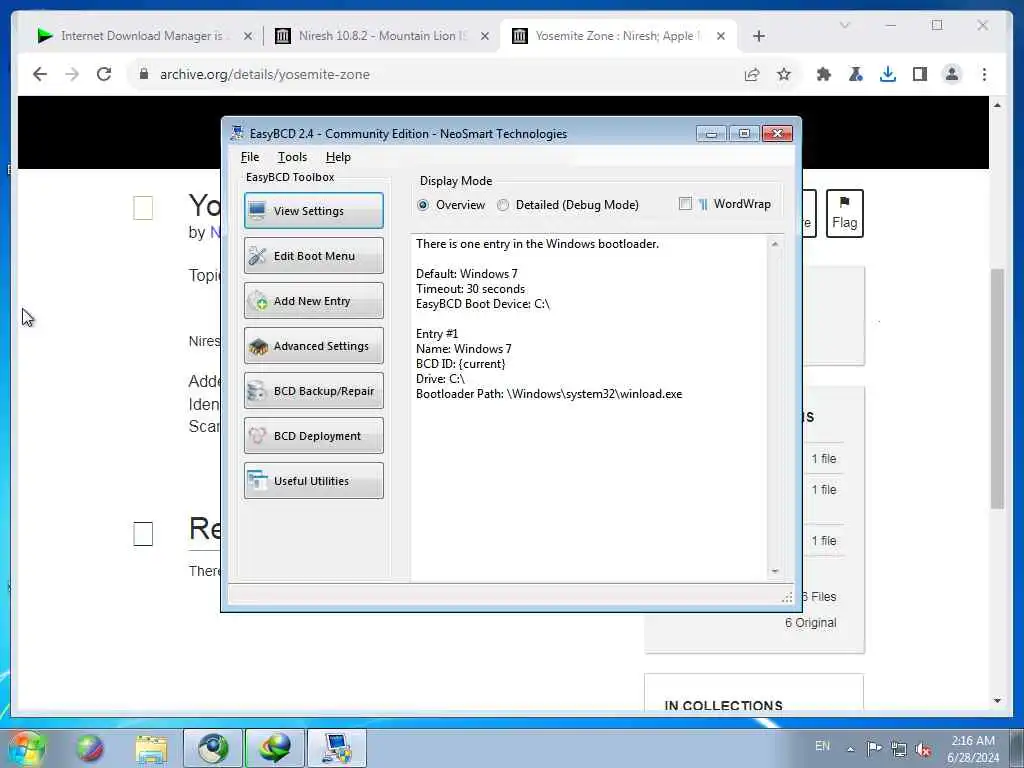Open a new browser tab
The image size is (1024, 768).
758,37
